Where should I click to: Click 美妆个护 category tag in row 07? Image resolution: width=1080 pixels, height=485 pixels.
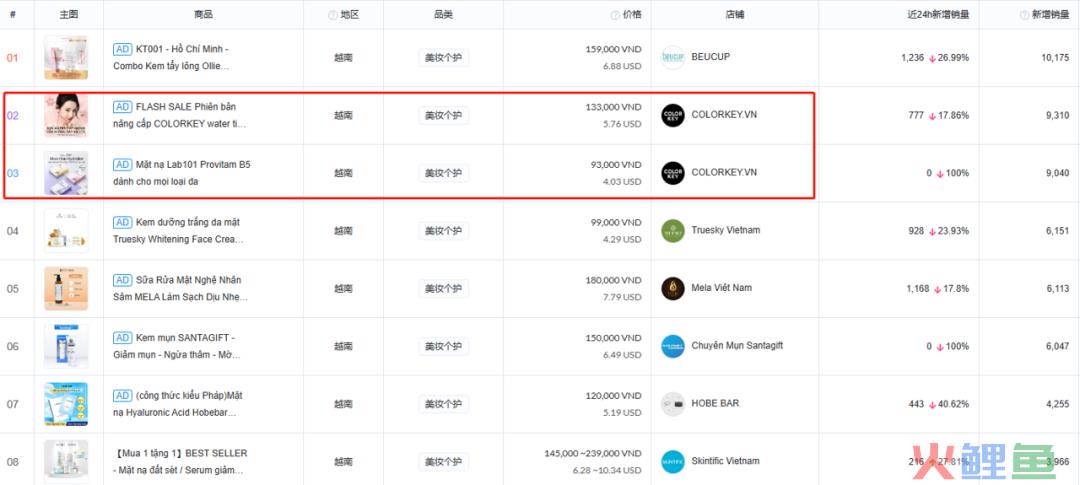[x=444, y=404]
